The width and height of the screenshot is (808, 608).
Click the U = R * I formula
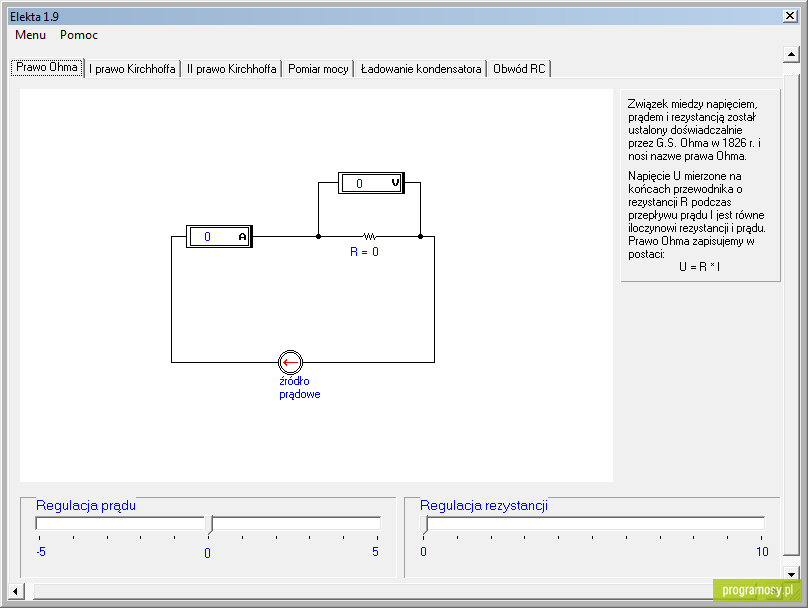pos(699,266)
